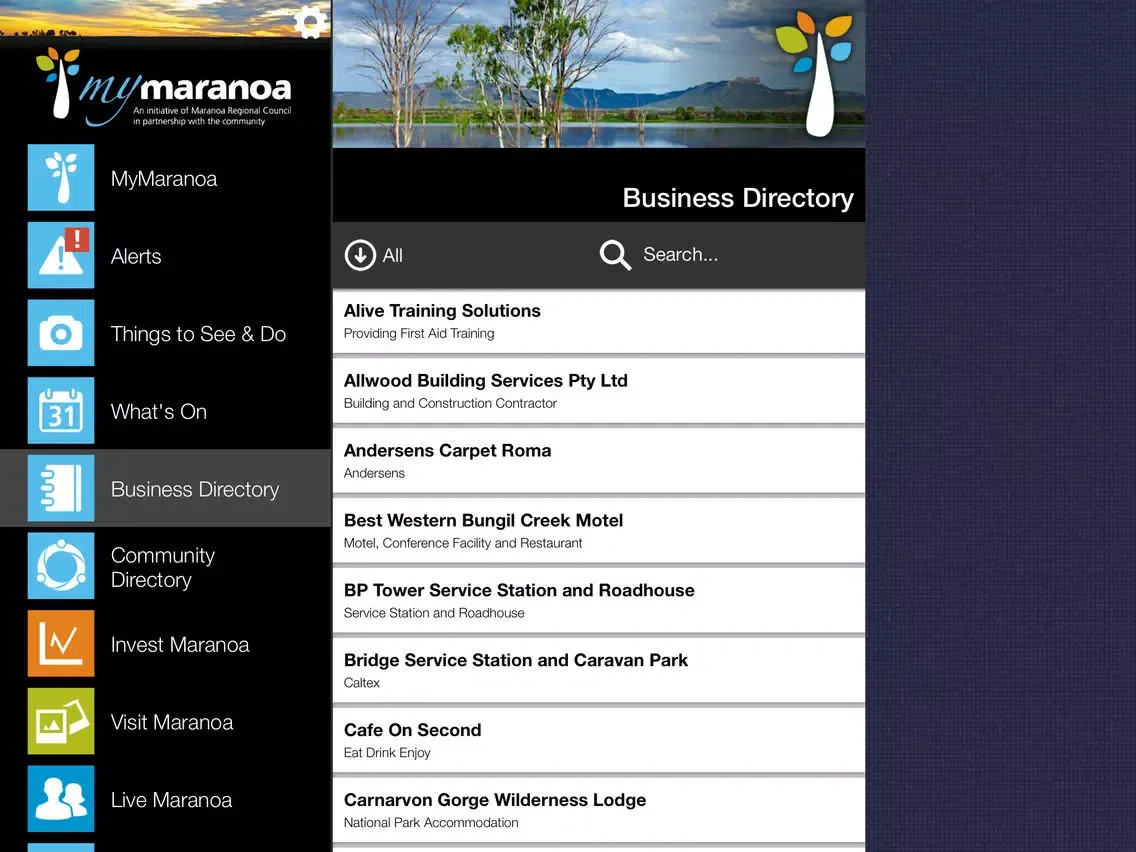Click the lake landscape banner image
The image size is (1136, 852).
coord(598,74)
